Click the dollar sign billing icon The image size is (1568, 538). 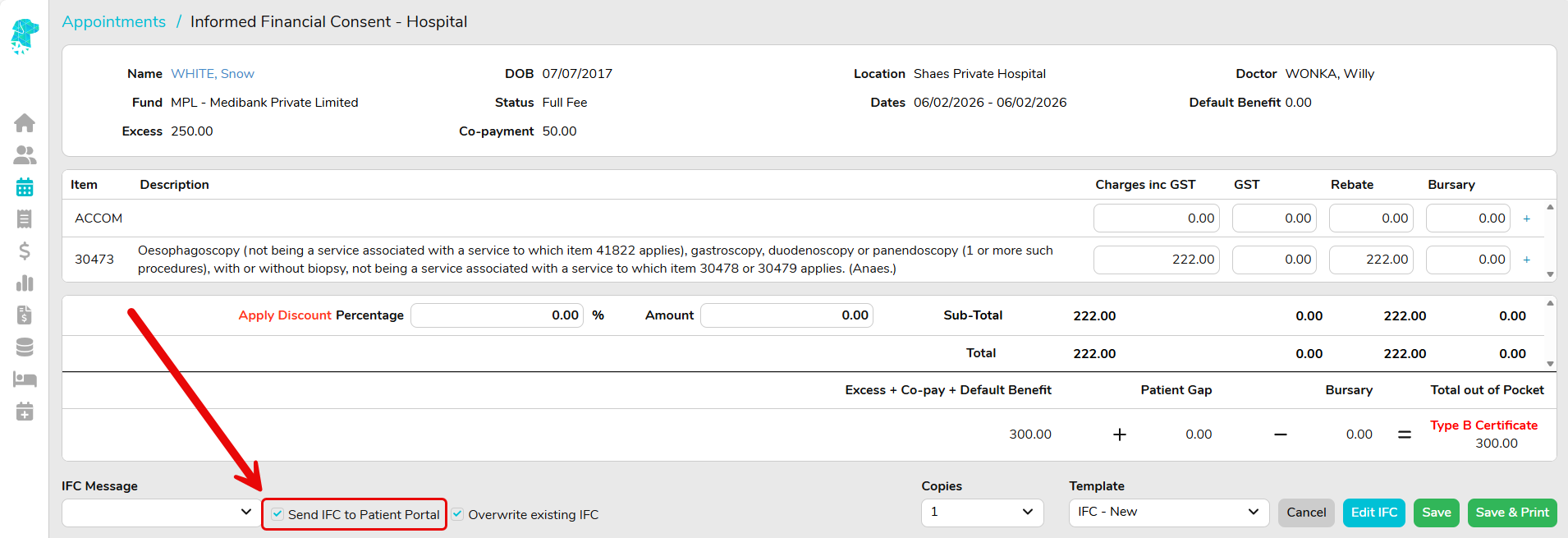pyautogui.click(x=25, y=251)
